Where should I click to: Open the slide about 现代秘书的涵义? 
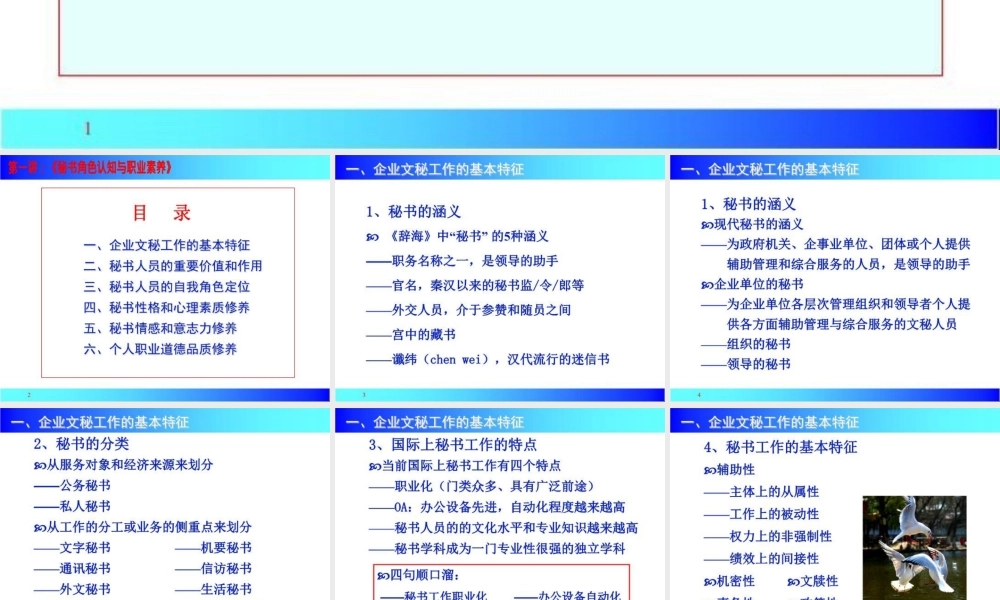(x=835, y=278)
